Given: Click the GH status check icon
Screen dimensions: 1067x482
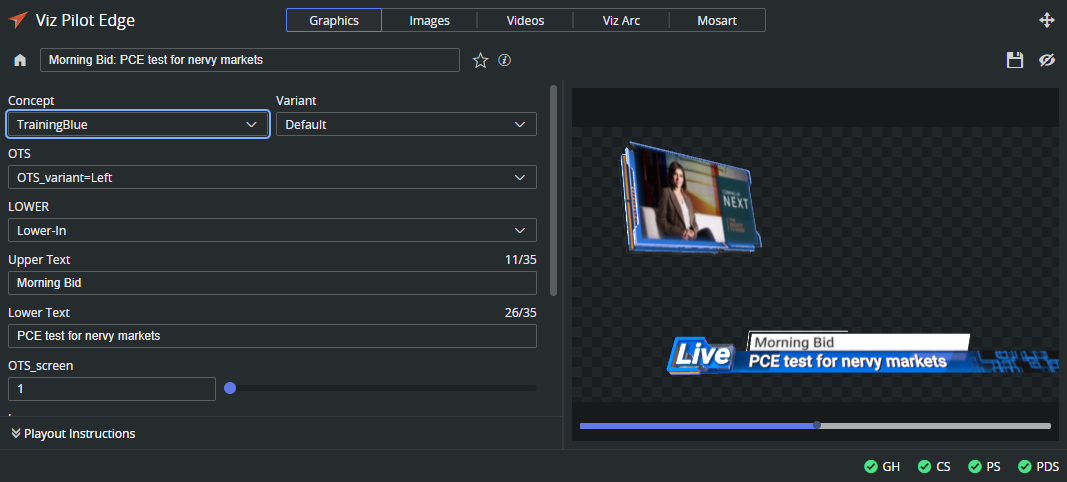Looking at the screenshot, I should (871, 466).
